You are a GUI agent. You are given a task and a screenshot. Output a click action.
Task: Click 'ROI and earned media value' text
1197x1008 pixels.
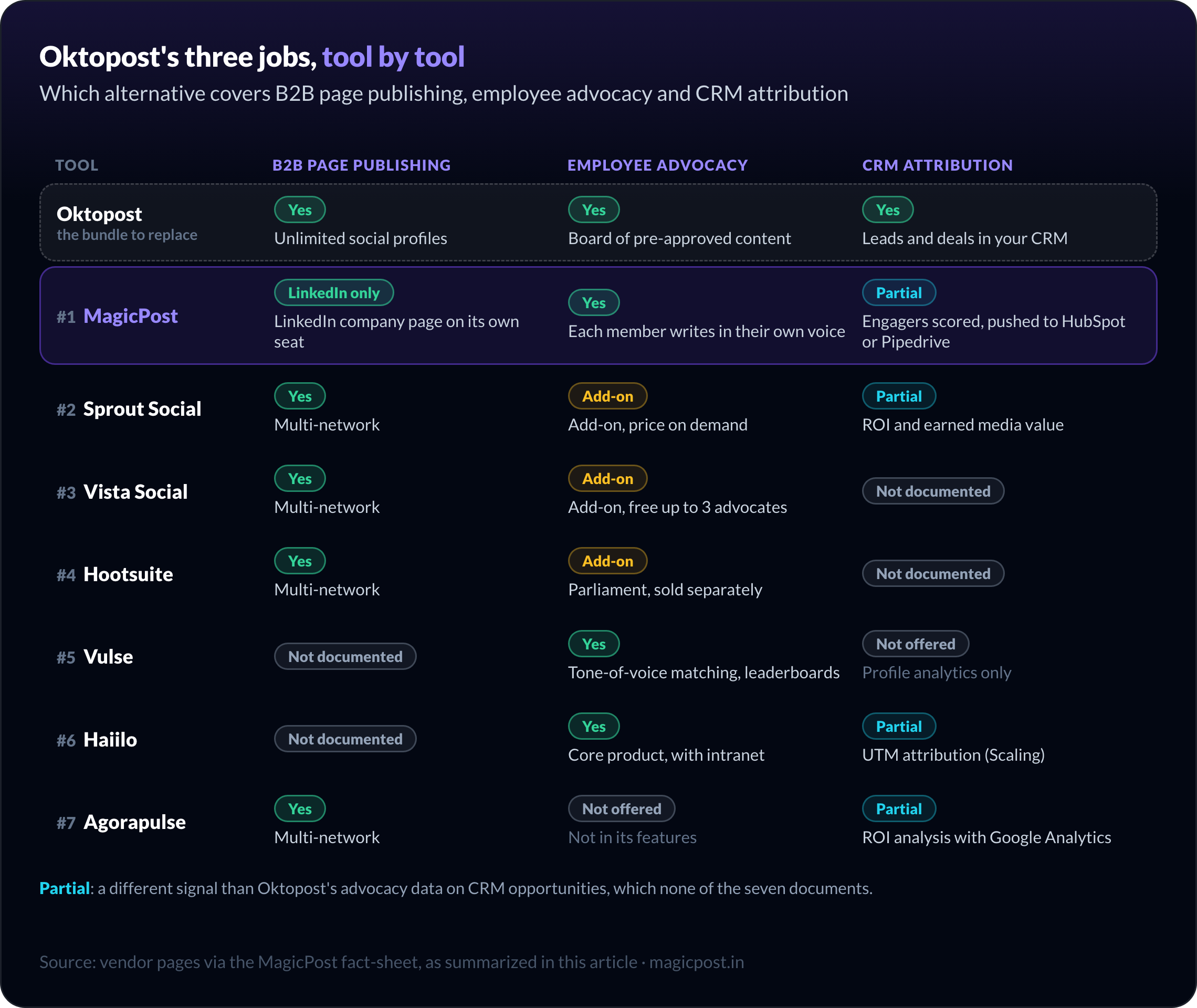click(x=963, y=425)
